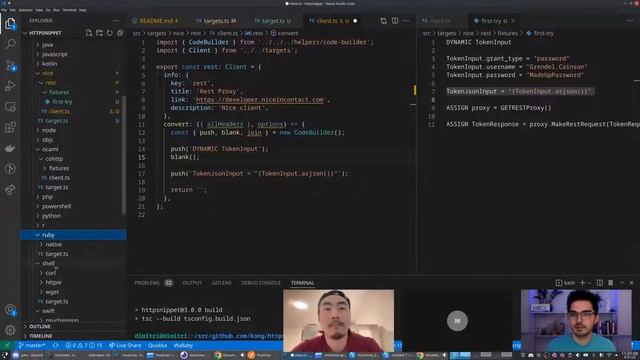Create a new folder in HTTPSNIPPET

click(99, 33)
